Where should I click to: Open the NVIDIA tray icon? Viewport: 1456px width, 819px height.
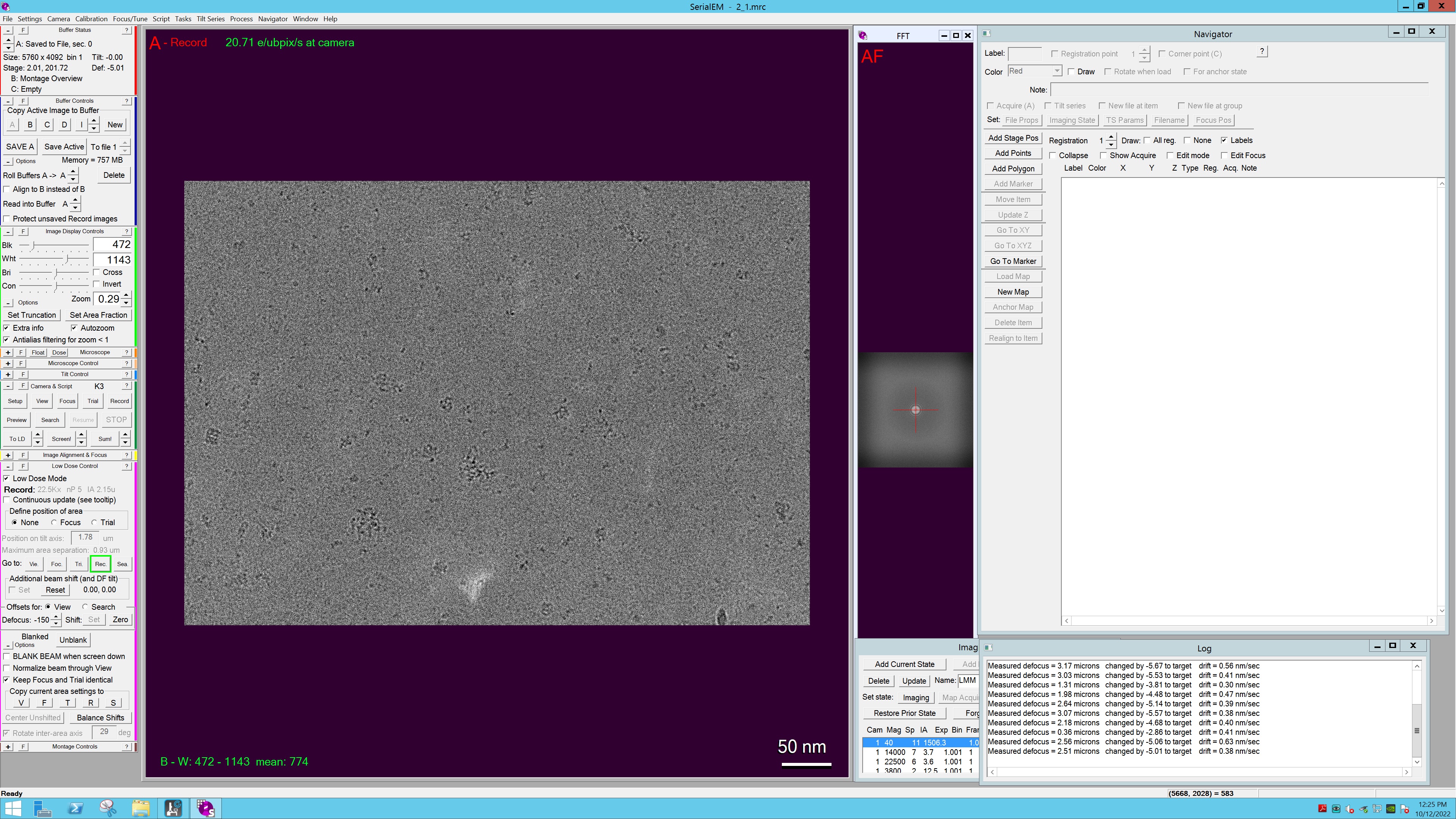1390,809
